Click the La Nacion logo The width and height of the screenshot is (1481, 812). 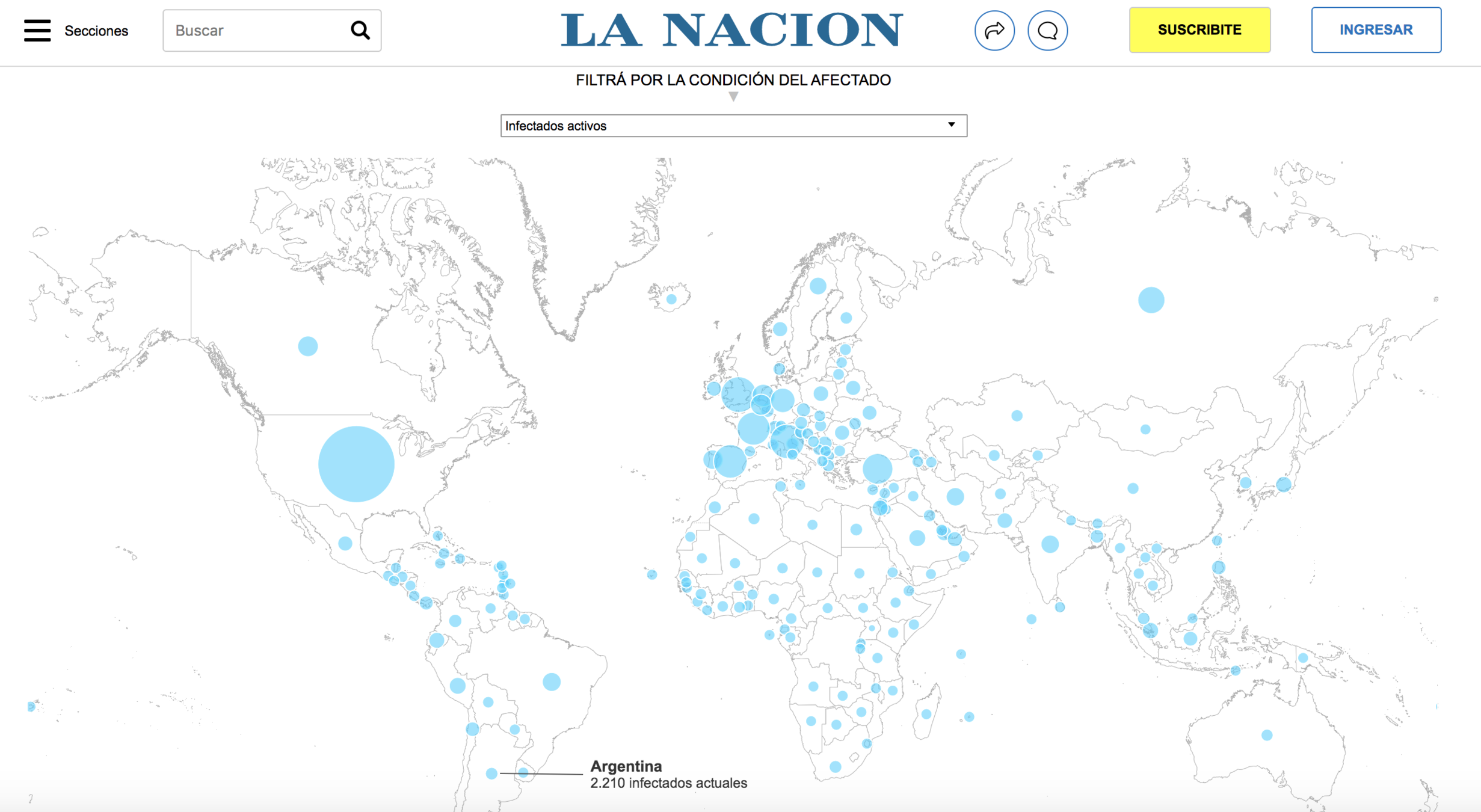(731, 30)
